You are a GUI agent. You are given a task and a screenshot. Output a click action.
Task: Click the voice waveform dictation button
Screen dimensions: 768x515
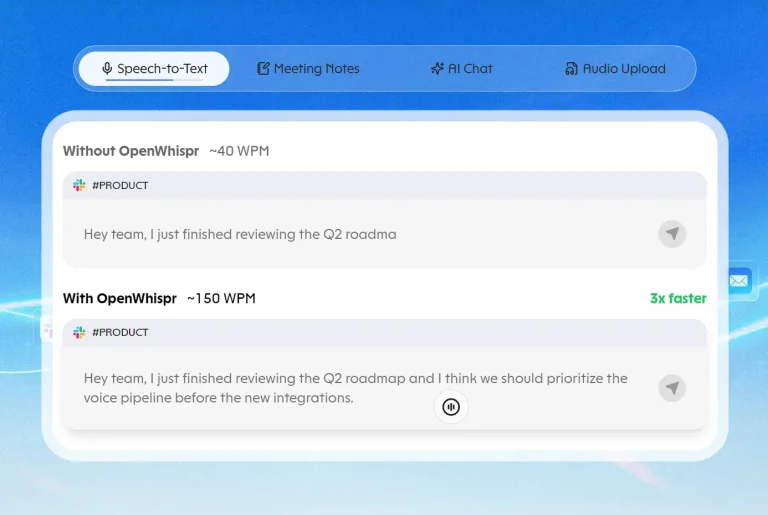pyautogui.click(x=451, y=407)
